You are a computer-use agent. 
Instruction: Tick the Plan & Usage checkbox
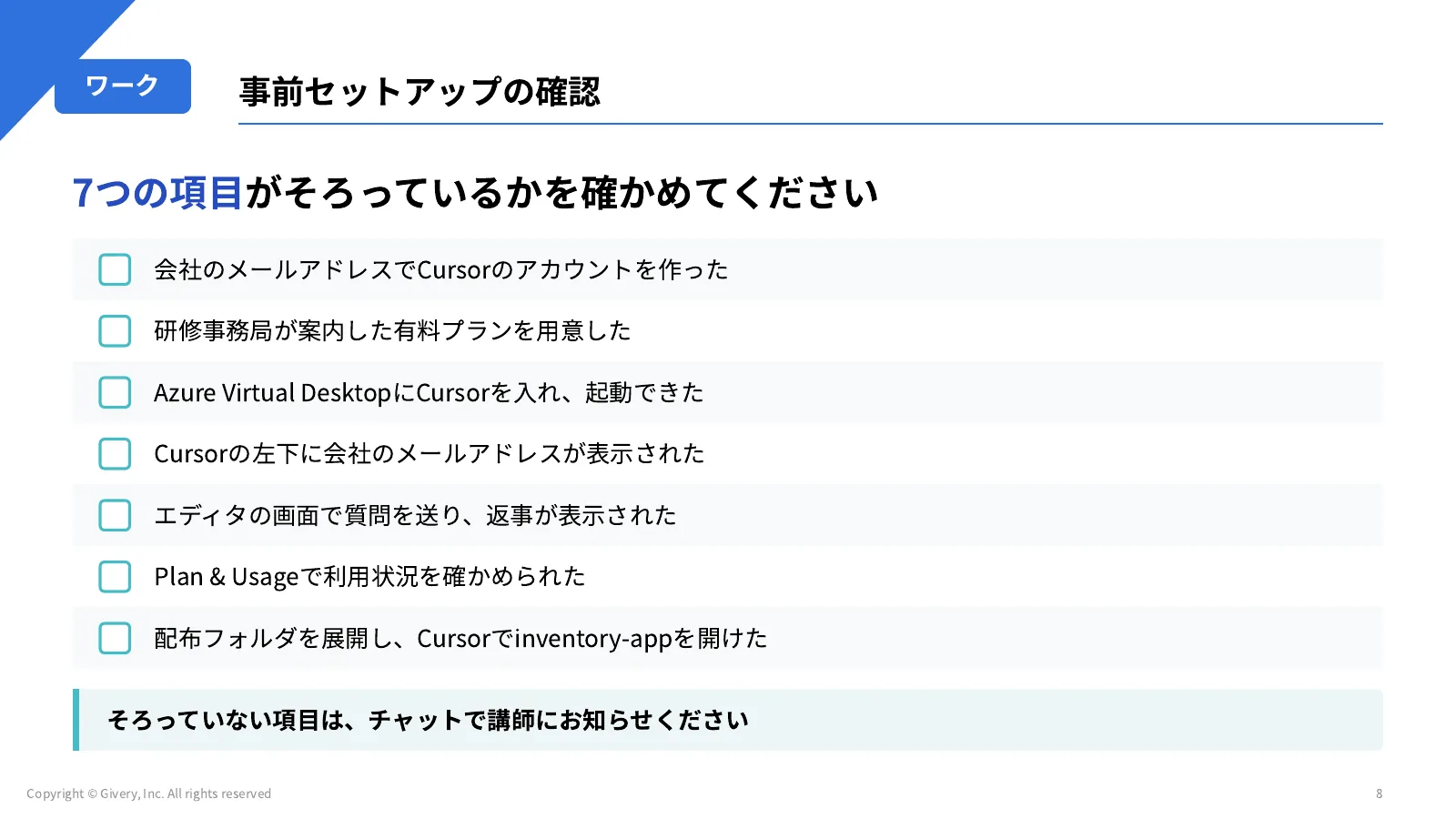115,577
